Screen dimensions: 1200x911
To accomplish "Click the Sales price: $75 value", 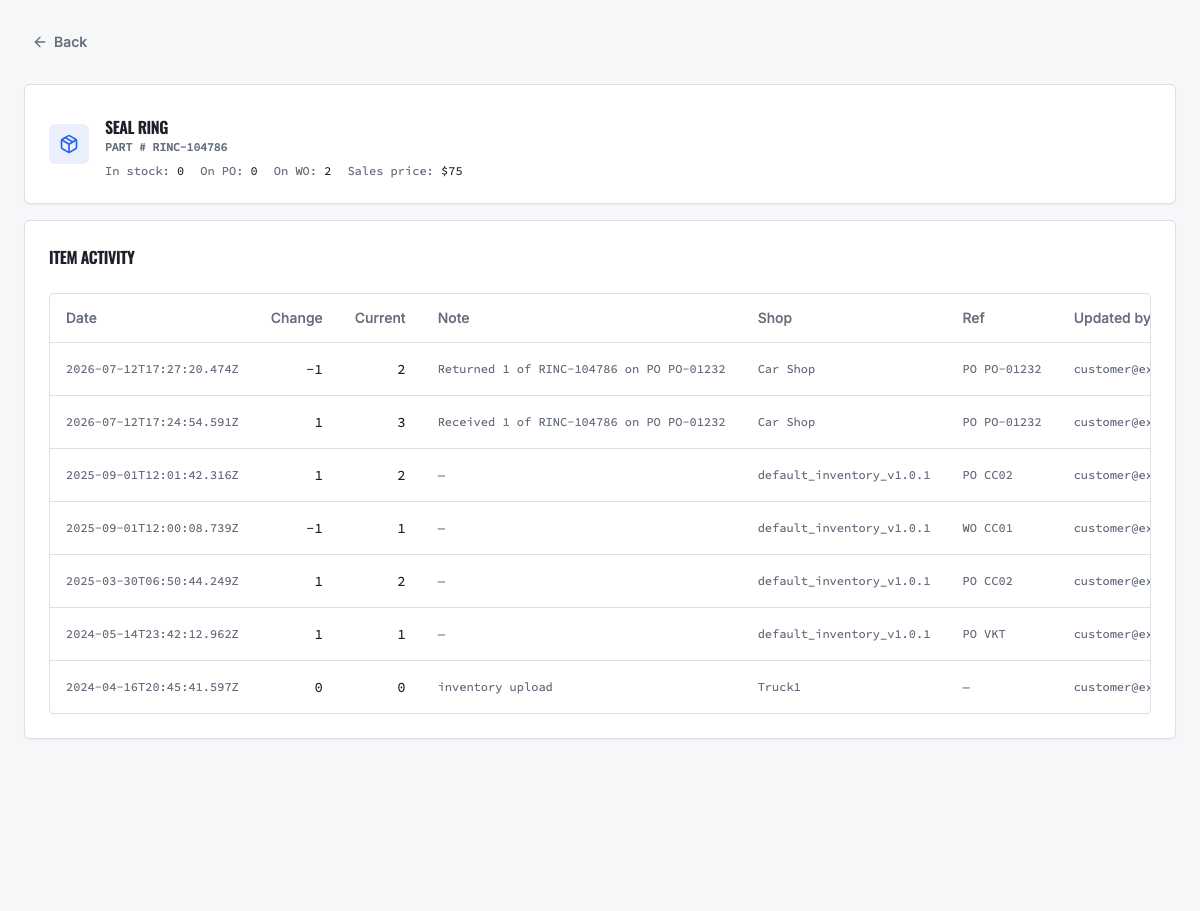I will [x=405, y=171].
